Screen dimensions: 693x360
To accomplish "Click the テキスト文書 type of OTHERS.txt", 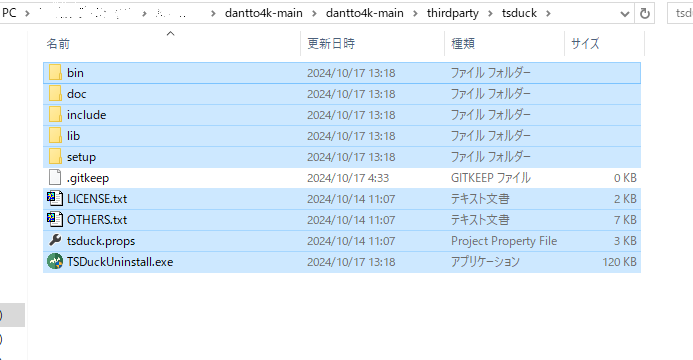I will 480,220.
